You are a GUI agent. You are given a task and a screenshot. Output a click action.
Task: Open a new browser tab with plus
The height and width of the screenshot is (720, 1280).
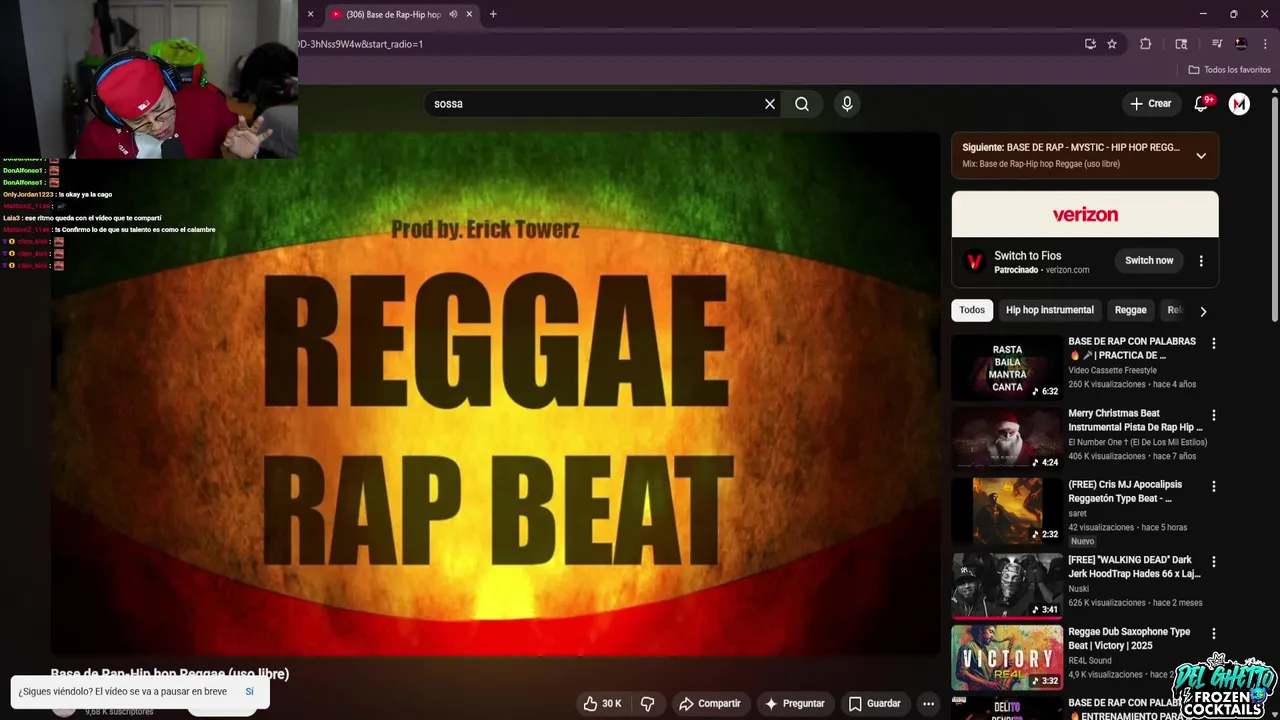pyautogui.click(x=493, y=14)
